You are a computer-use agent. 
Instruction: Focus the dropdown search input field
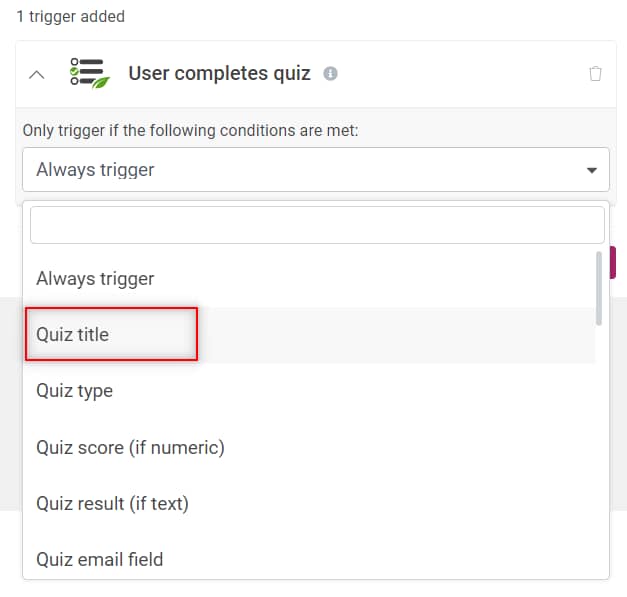pyautogui.click(x=317, y=225)
